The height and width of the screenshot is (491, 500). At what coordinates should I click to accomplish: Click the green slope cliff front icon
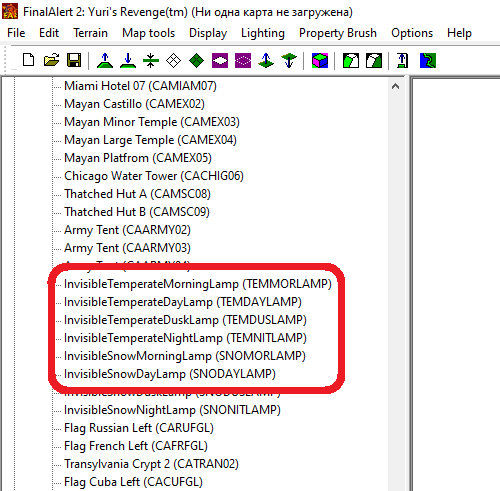351,61
